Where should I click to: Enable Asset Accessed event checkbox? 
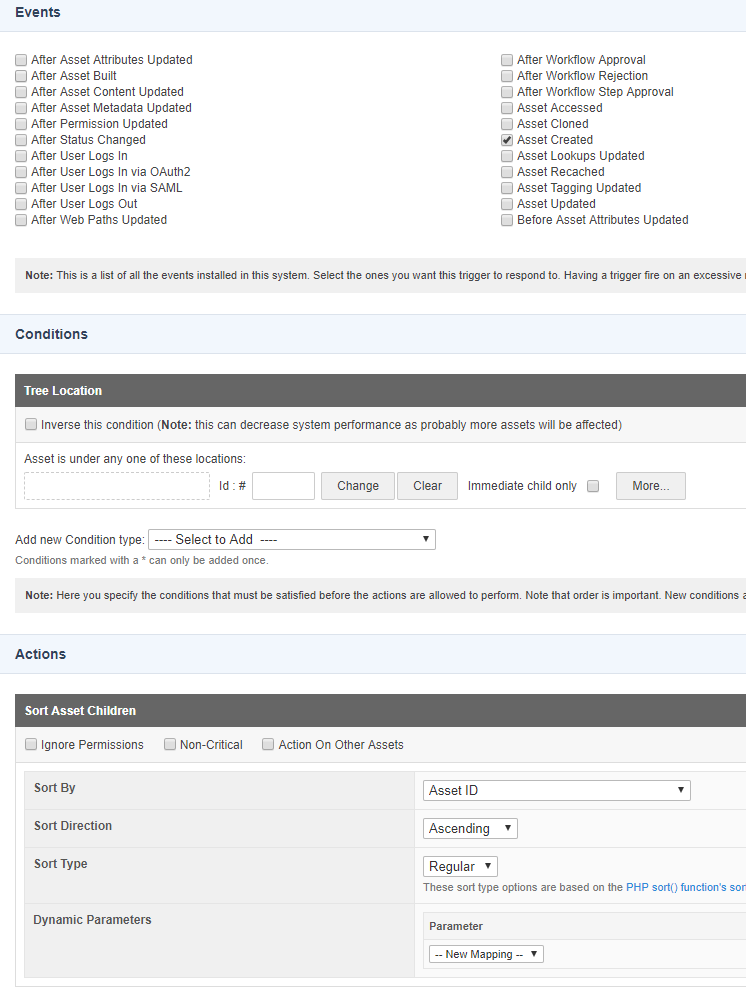click(x=507, y=108)
